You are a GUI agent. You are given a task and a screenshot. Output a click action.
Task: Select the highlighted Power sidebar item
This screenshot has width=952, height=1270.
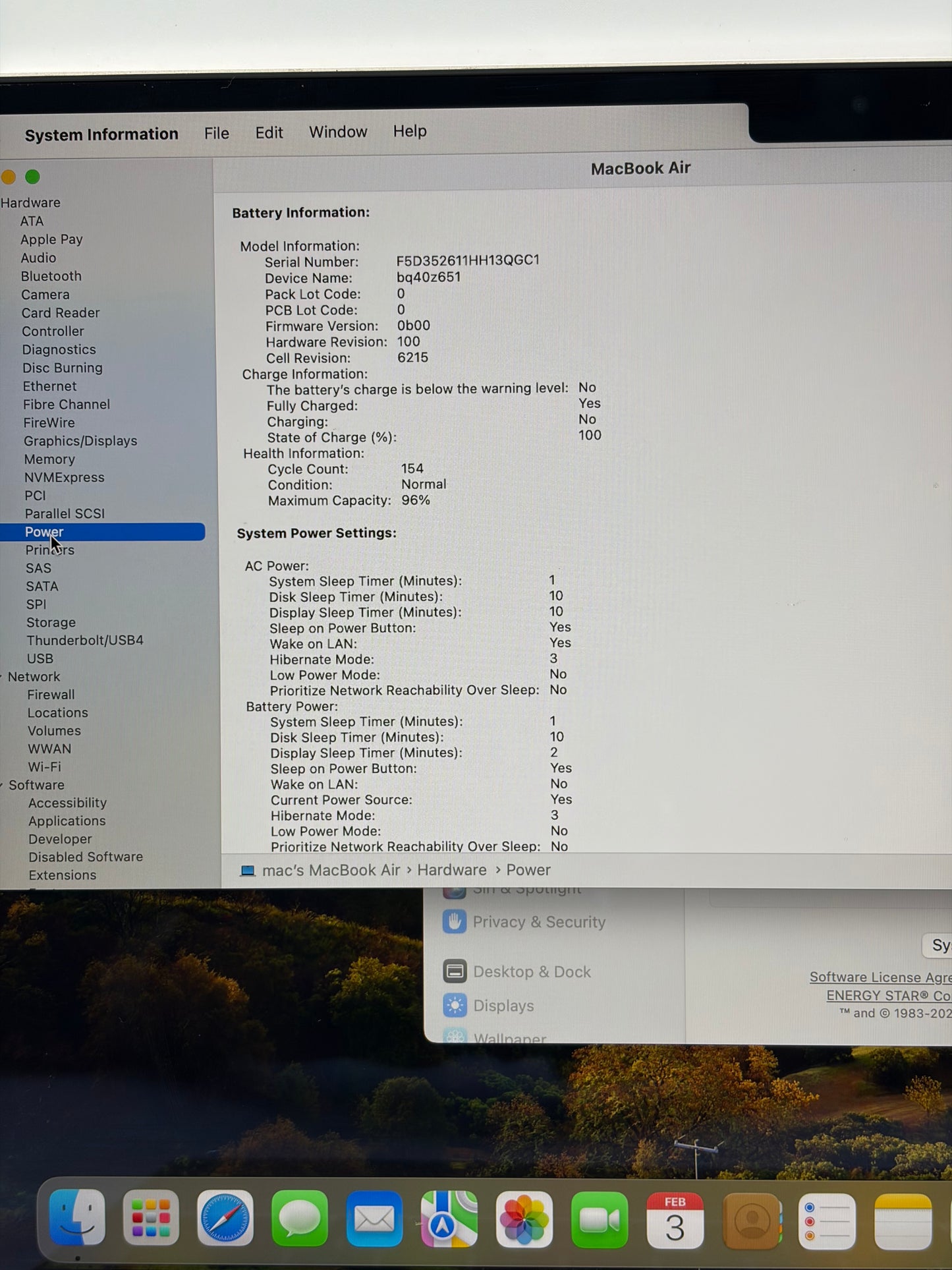click(x=102, y=532)
